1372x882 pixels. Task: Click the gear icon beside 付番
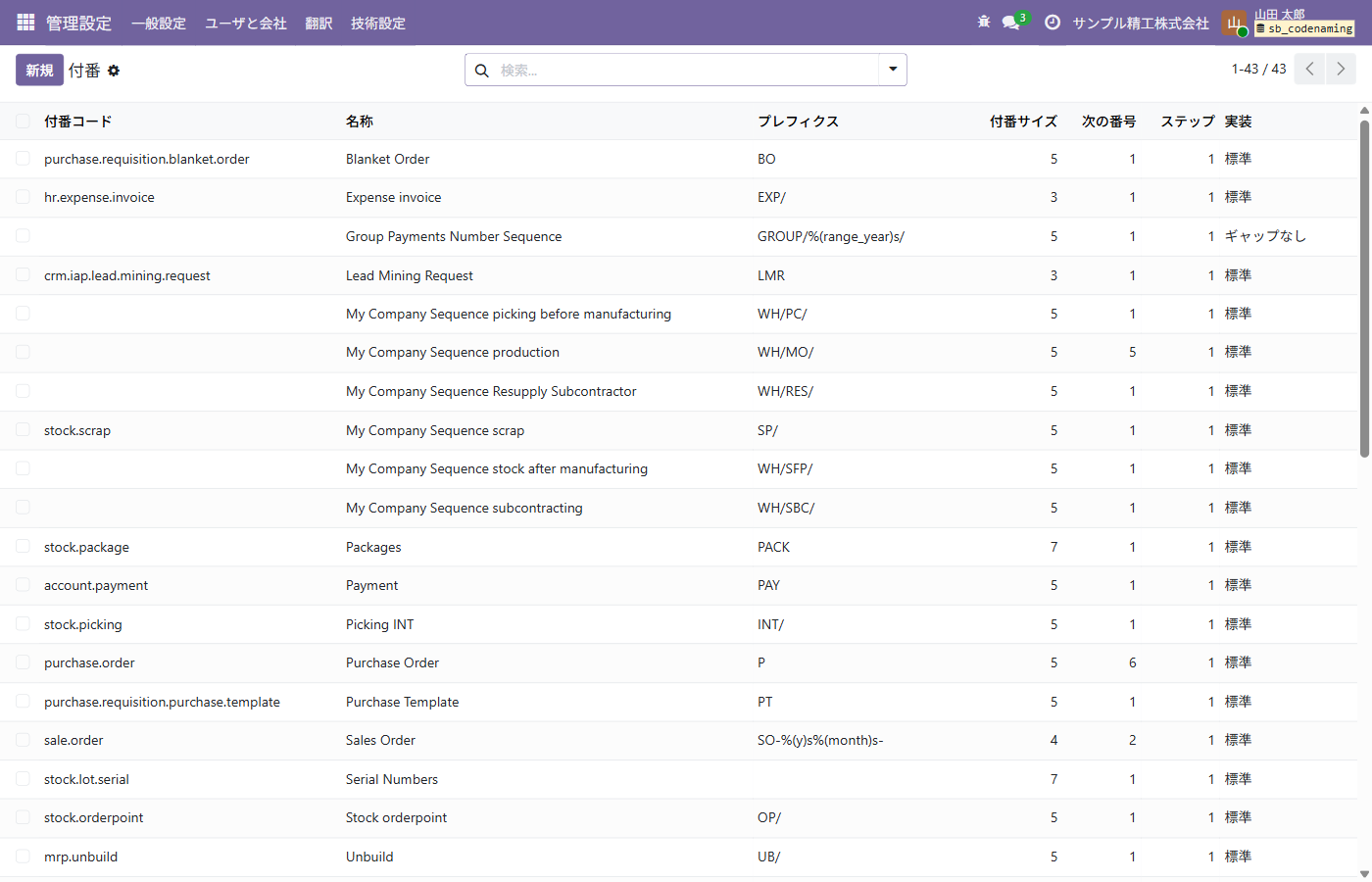click(114, 71)
